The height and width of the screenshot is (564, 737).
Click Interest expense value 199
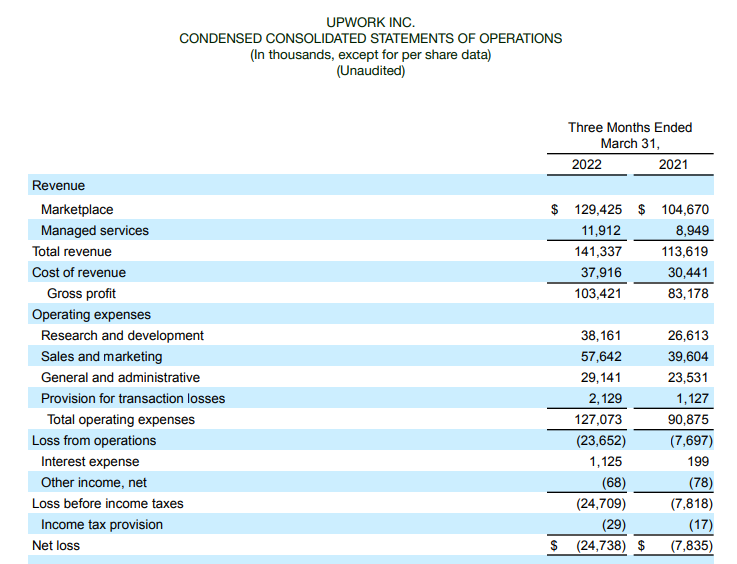coord(698,462)
